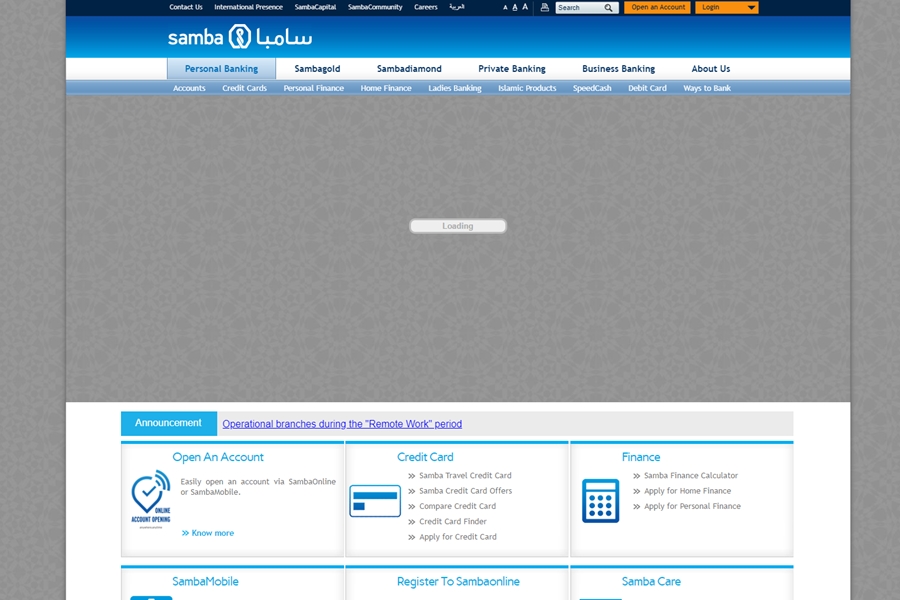Click the Samba logo in the header

(x=240, y=37)
